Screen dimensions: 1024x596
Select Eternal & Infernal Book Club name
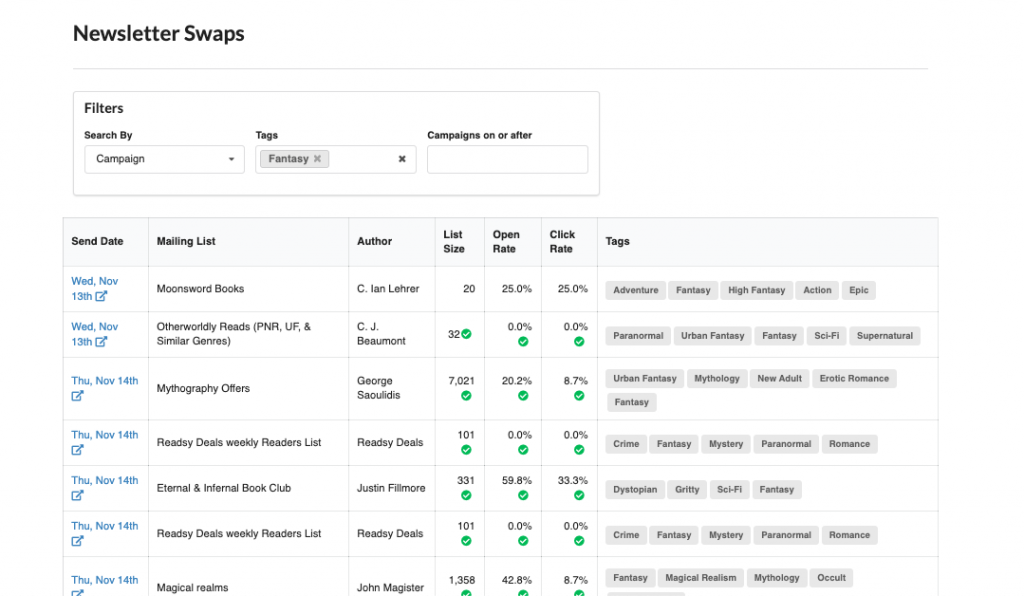[224, 488]
